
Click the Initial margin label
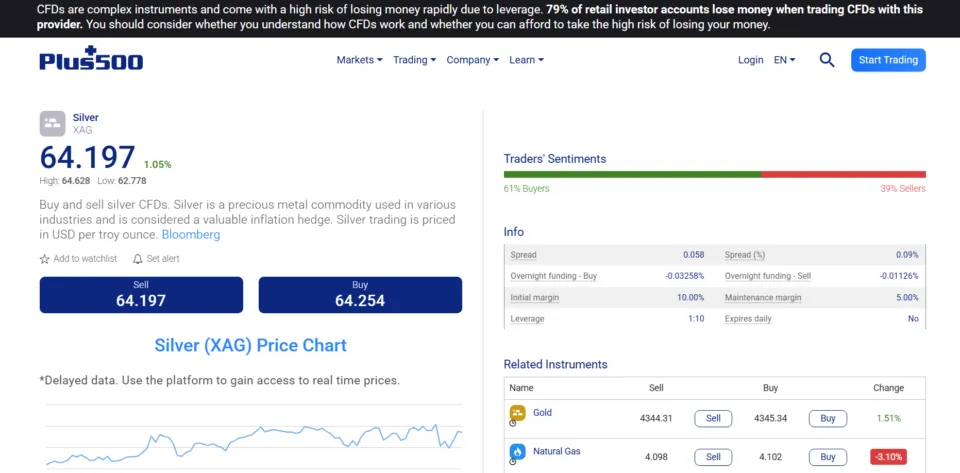coord(534,297)
